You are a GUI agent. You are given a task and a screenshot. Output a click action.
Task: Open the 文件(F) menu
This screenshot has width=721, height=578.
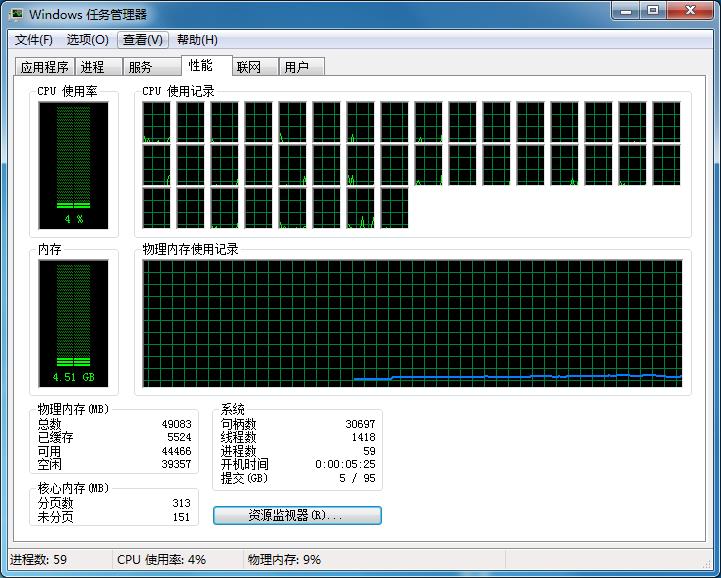34,40
